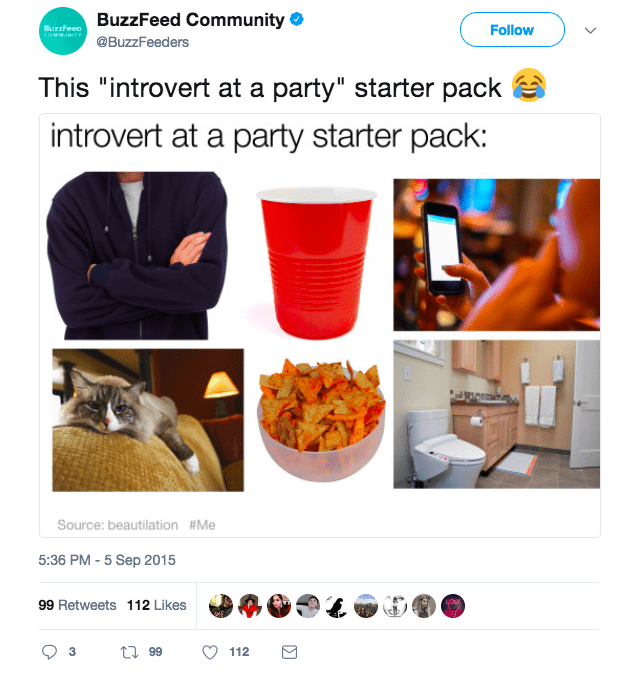Viewport: 638px width, 678px height.
Task: Open the bird silhouette liker avatar
Action: (x=337, y=605)
